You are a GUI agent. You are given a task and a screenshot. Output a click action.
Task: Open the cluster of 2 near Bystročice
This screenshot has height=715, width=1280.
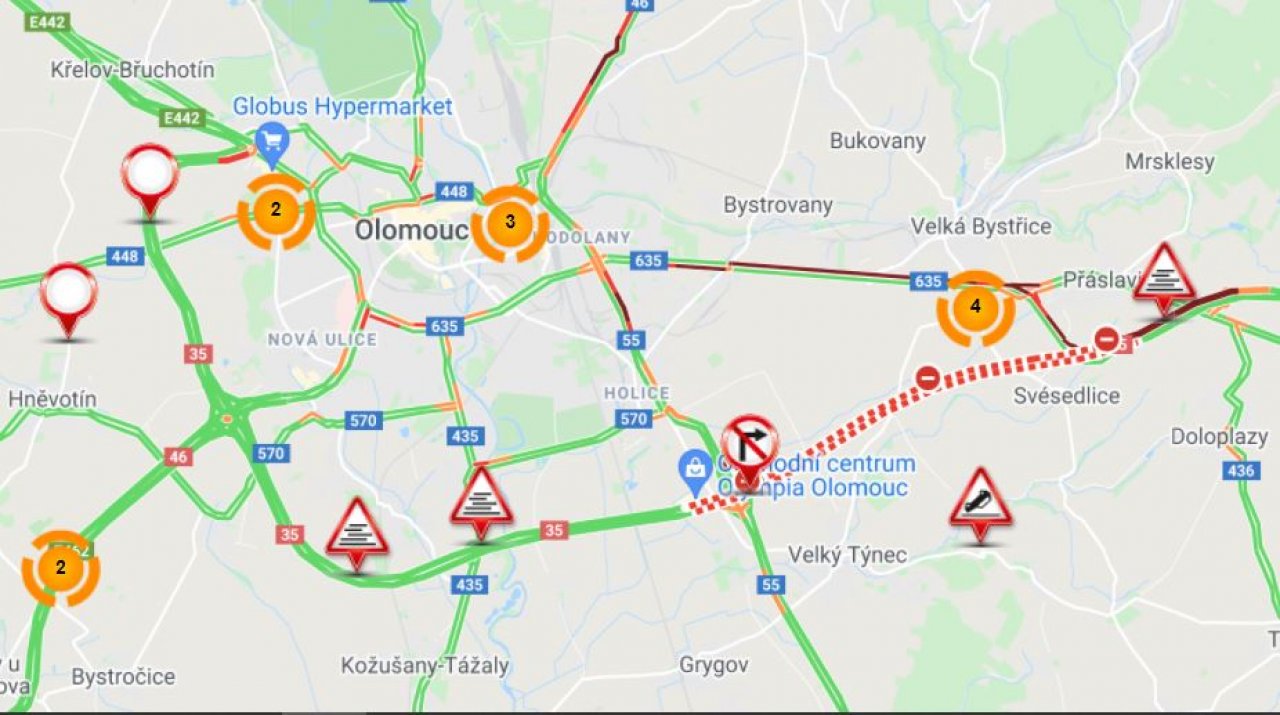click(60, 568)
